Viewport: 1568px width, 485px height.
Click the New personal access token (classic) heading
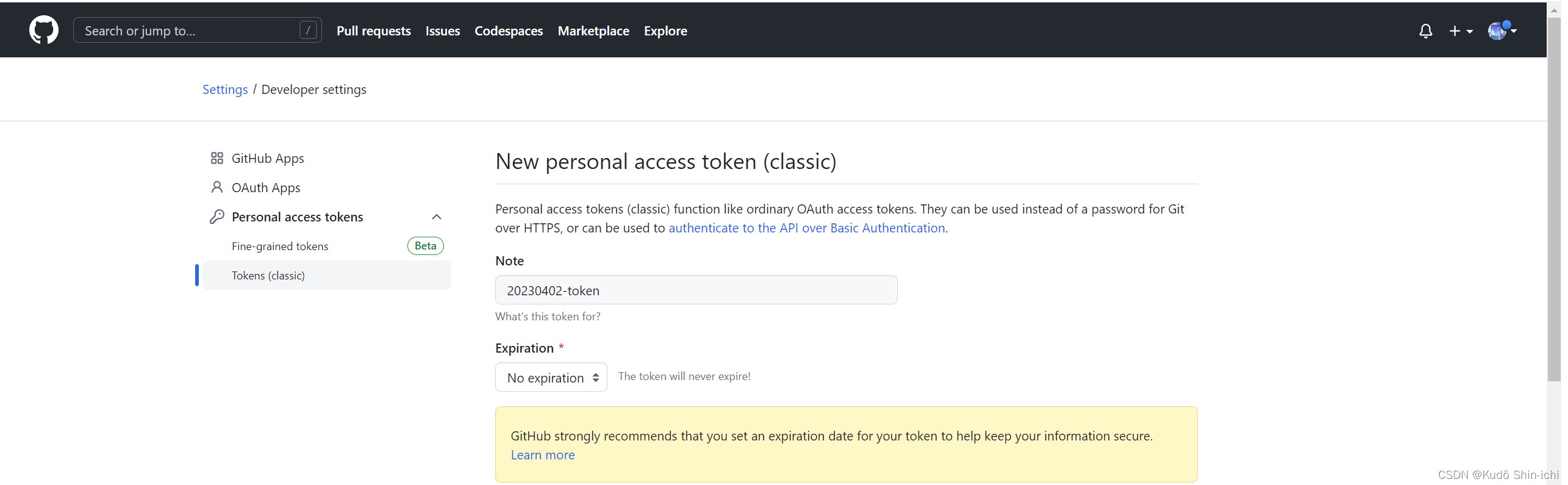pyautogui.click(x=665, y=161)
